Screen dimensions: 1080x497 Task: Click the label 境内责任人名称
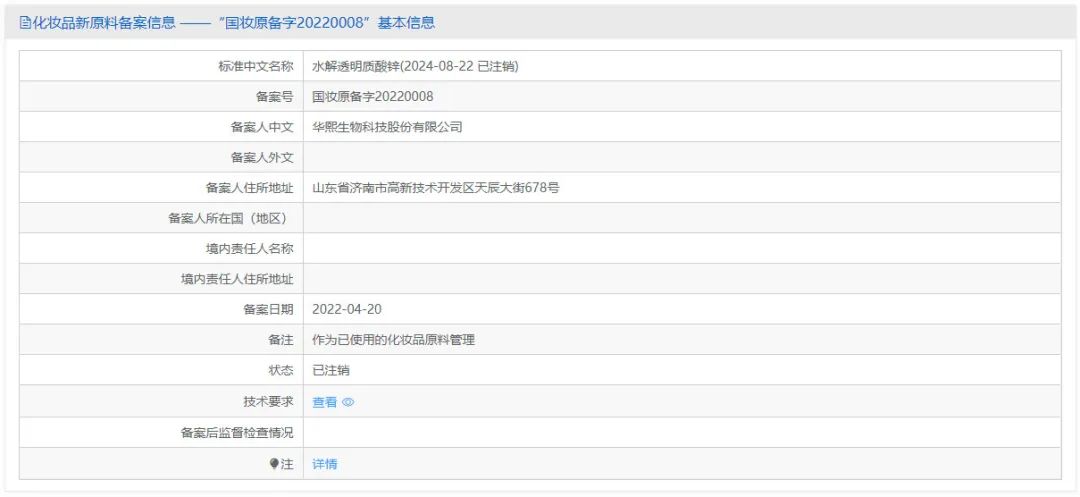pyautogui.click(x=249, y=248)
